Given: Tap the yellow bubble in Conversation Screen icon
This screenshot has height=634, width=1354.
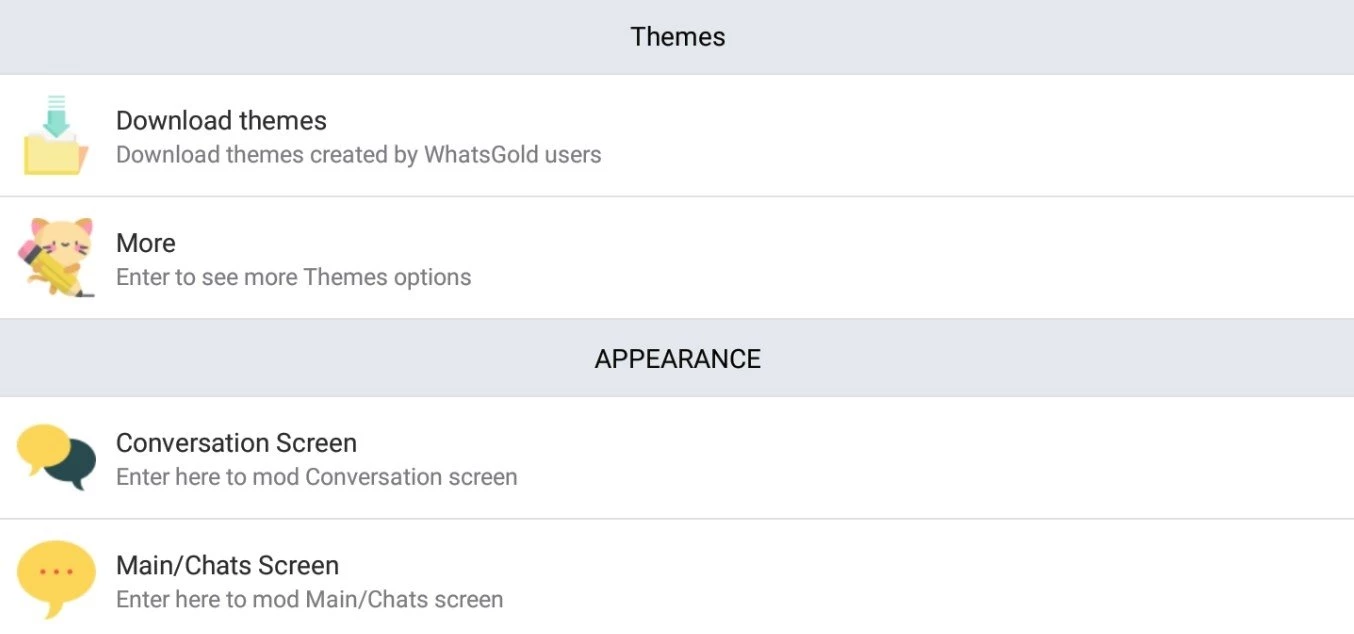Looking at the screenshot, I should tap(42, 445).
